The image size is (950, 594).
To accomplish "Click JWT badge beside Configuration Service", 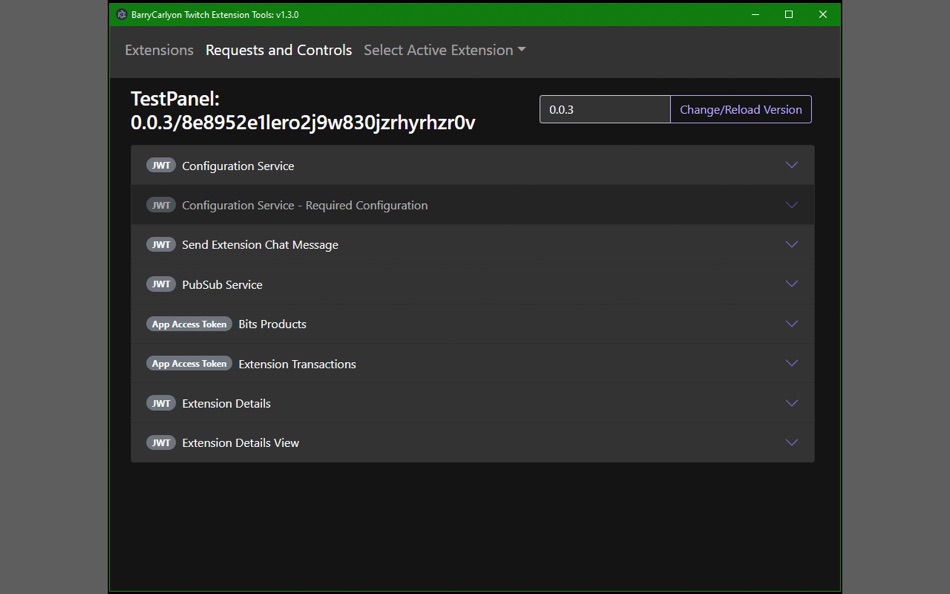I will pyautogui.click(x=161, y=165).
